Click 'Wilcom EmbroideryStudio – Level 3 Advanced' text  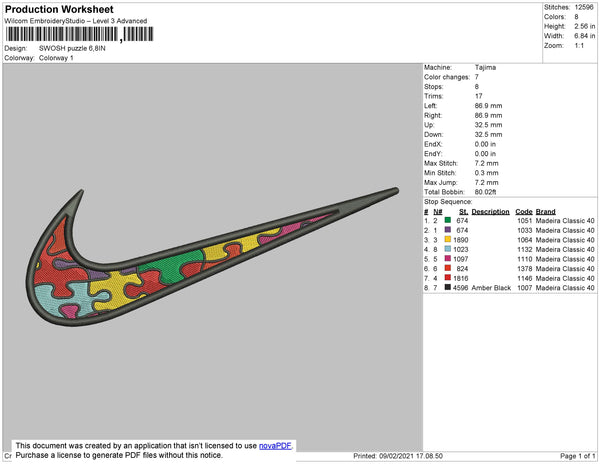tap(76, 21)
